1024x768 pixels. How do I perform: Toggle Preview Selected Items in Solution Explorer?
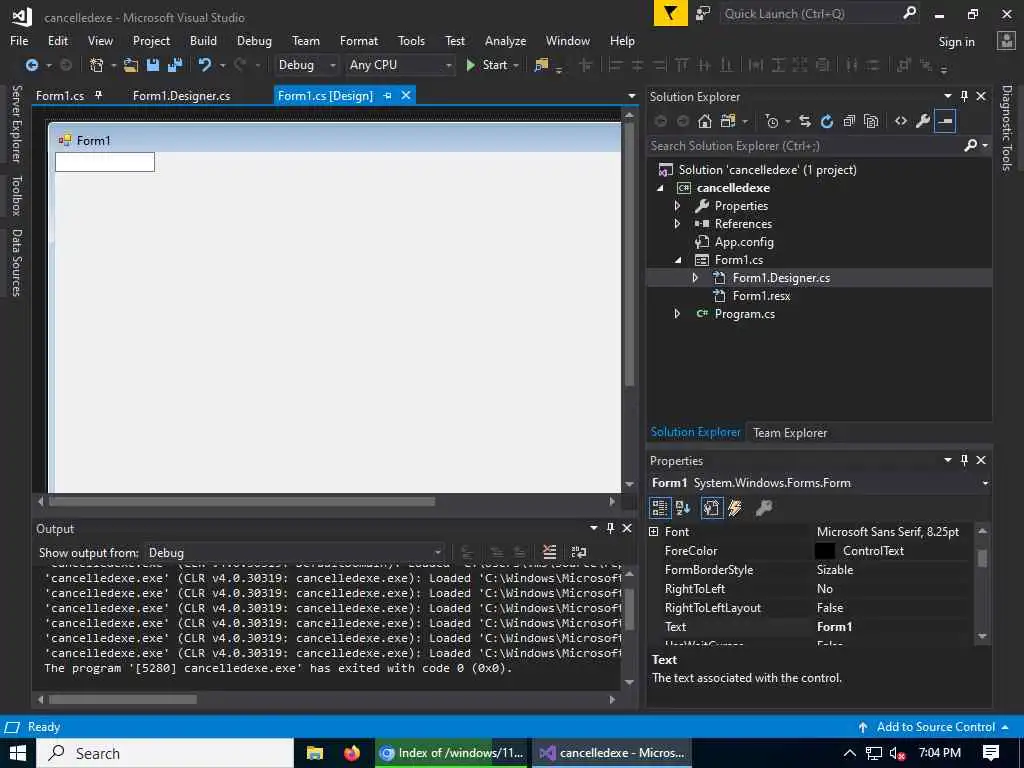[x=945, y=121]
